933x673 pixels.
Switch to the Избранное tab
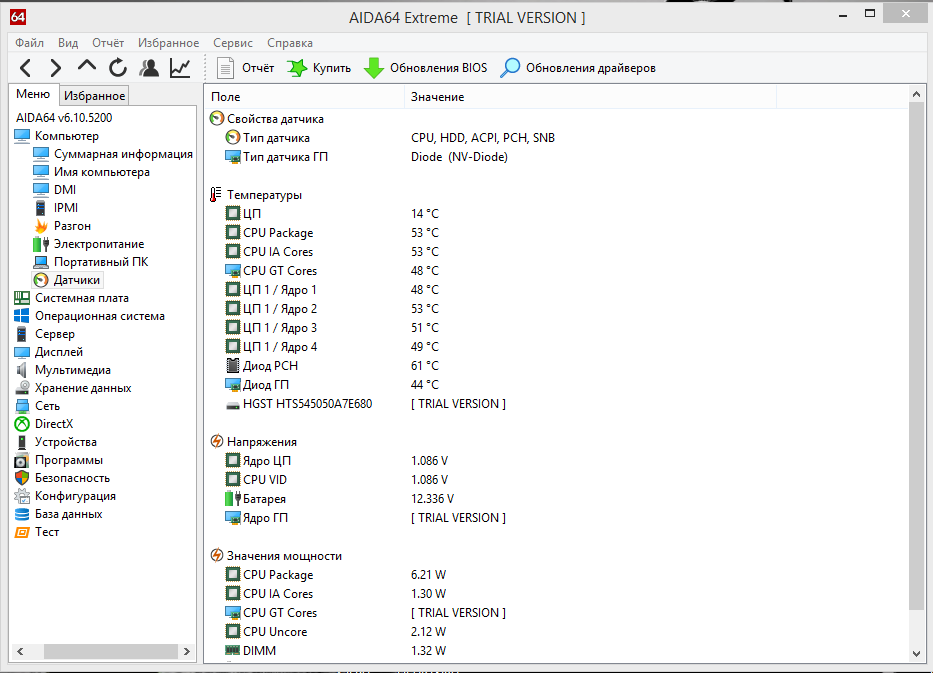[94, 96]
